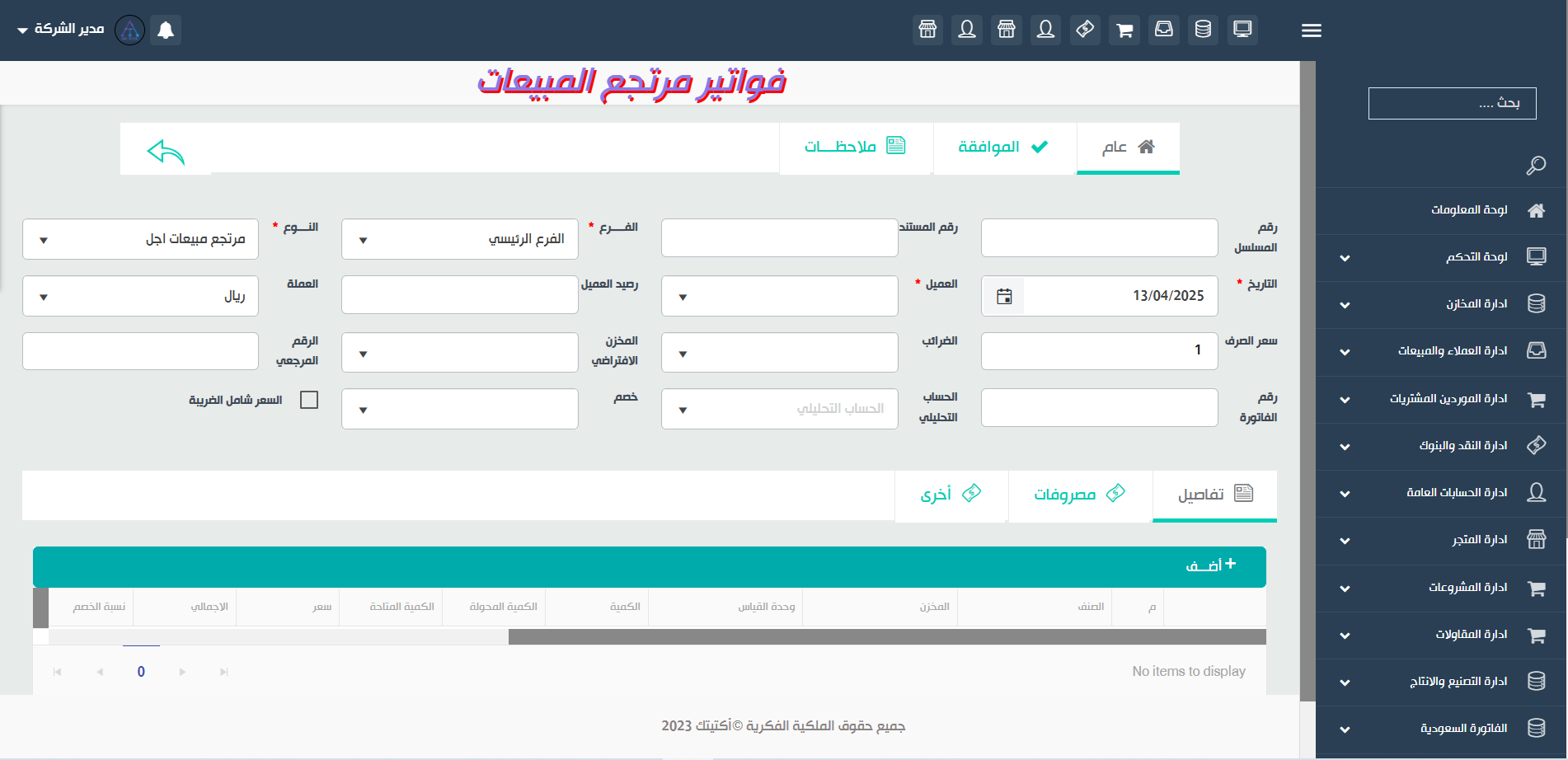Switch to تفاصيل tab
This screenshot has height=760, width=1568.
click(x=1214, y=495)
